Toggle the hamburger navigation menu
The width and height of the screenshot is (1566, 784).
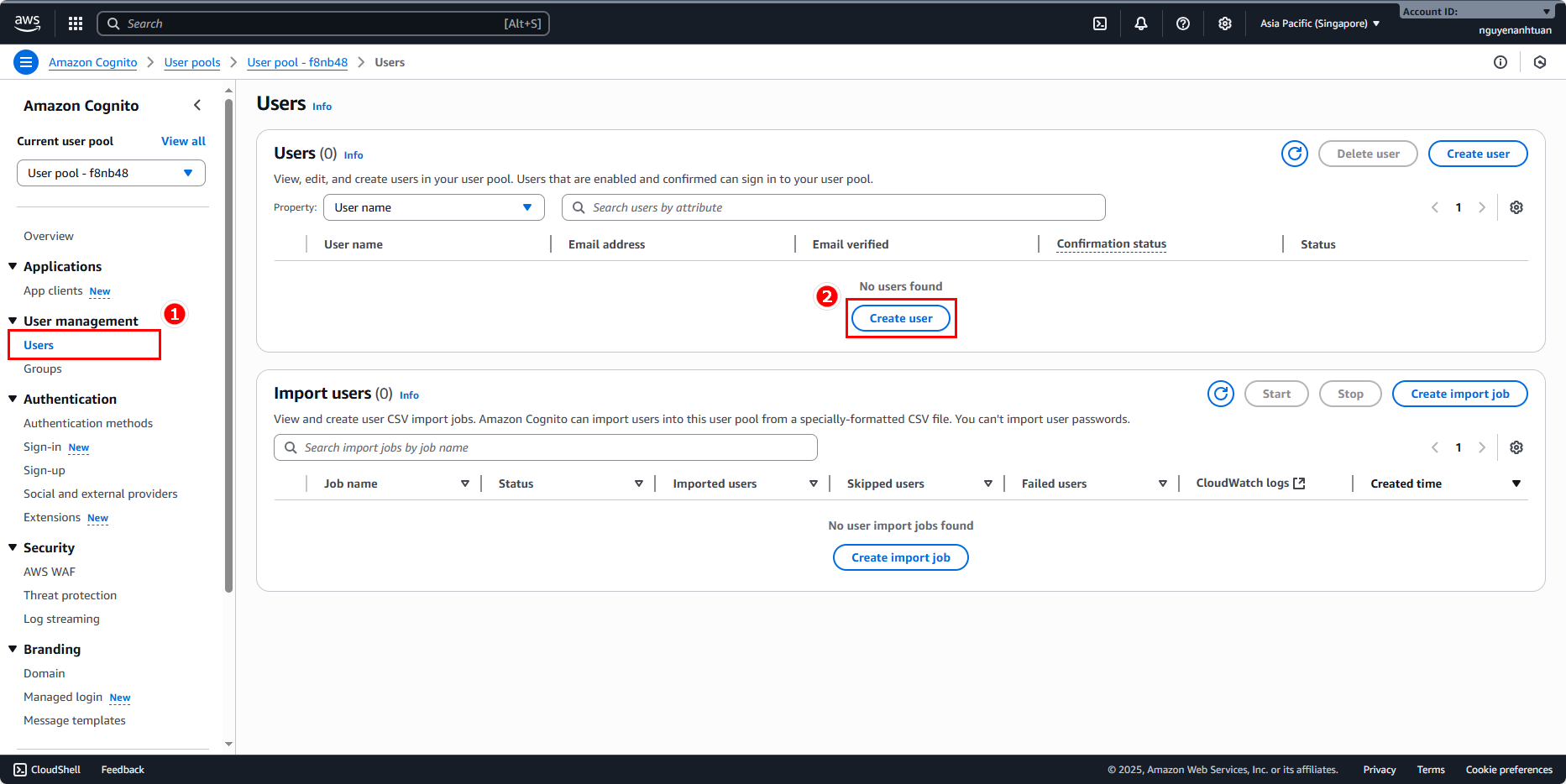(x=26, y=62)
